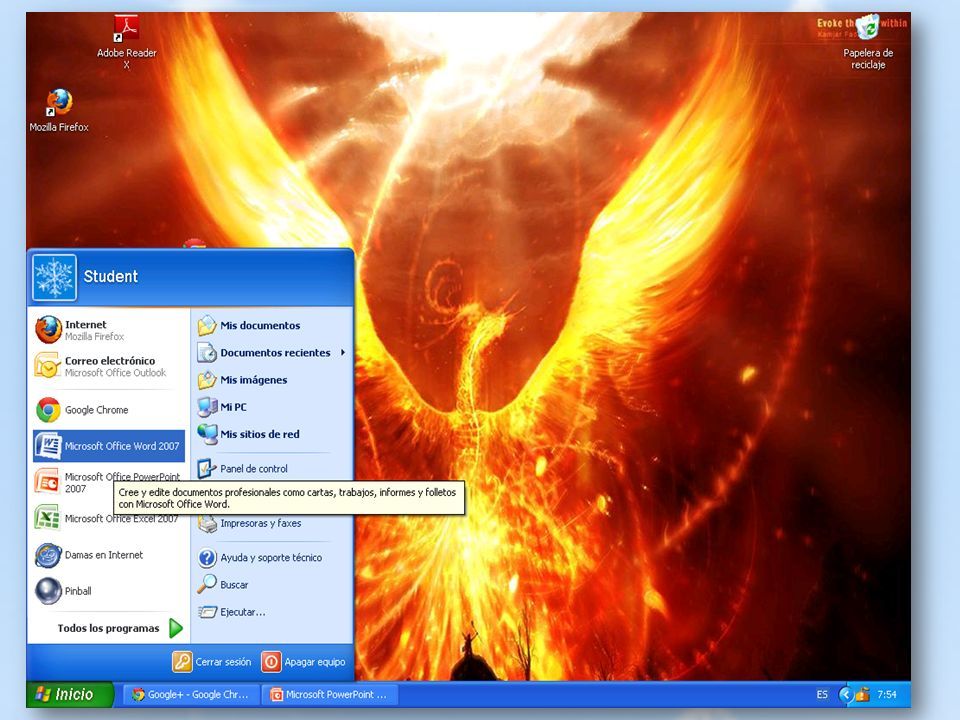The height and width of the screenshot is (720, 960).
Task: Choose Ejecutar... from the Start menu
Action: pos(271,612)
